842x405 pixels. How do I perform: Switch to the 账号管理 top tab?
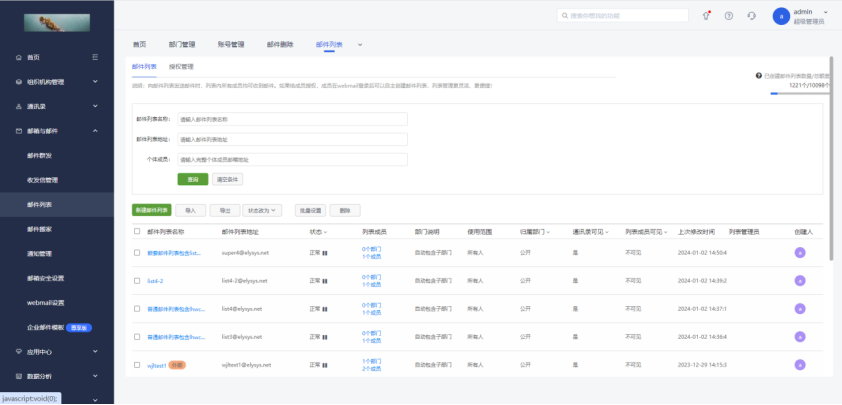[x=231, y=45]
